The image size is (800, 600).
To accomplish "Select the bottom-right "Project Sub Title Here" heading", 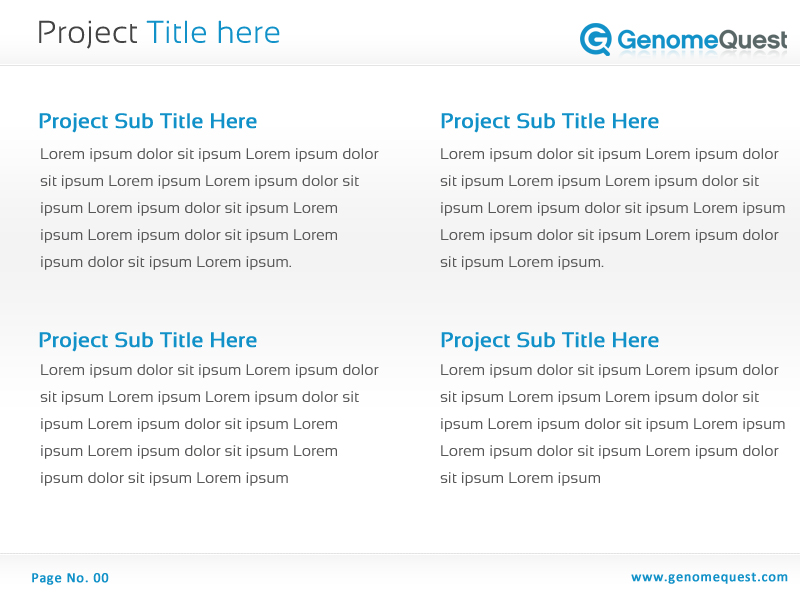I will (549, 340).
